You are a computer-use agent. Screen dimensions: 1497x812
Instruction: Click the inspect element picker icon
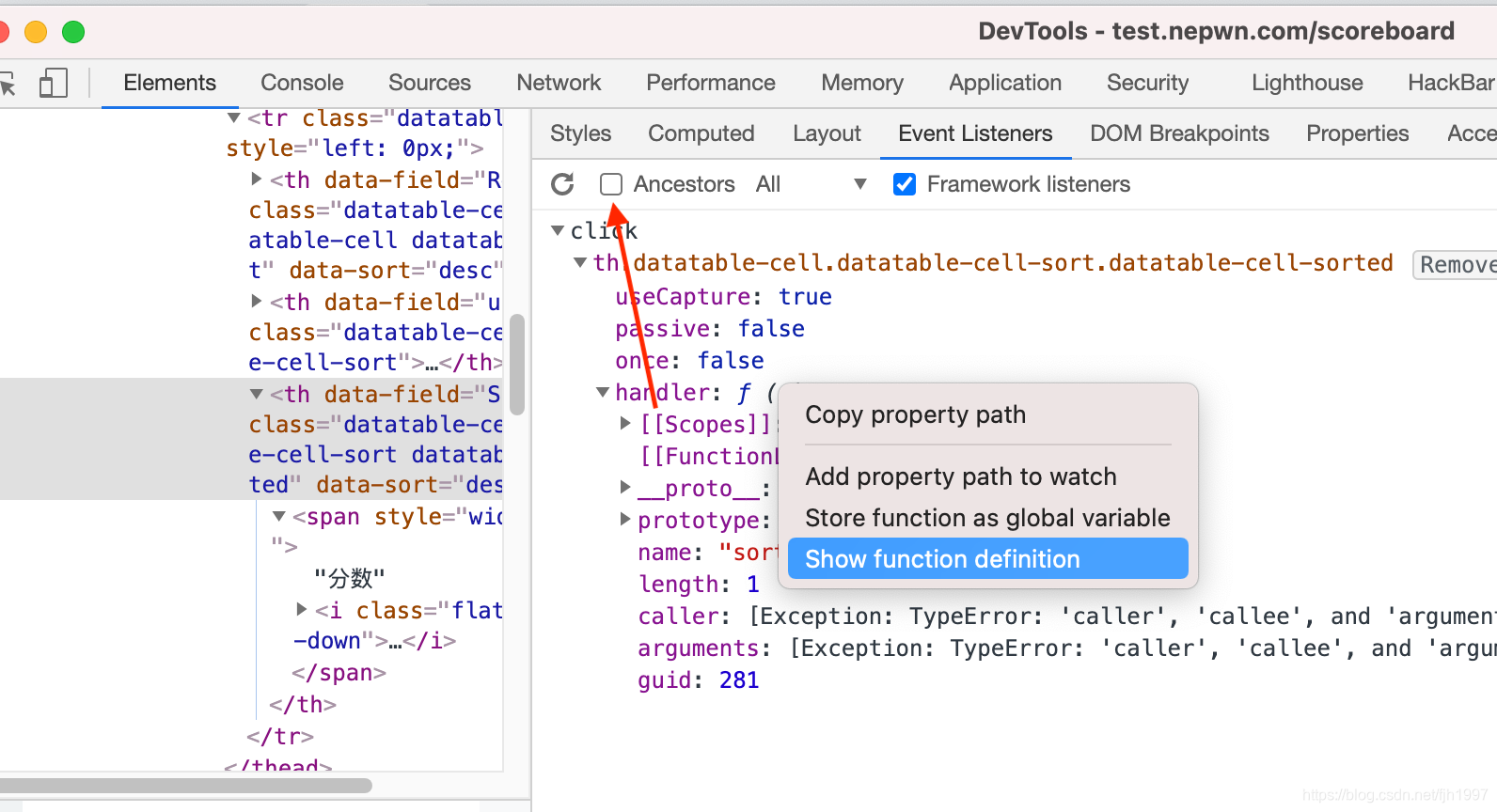tap(8, 84)
